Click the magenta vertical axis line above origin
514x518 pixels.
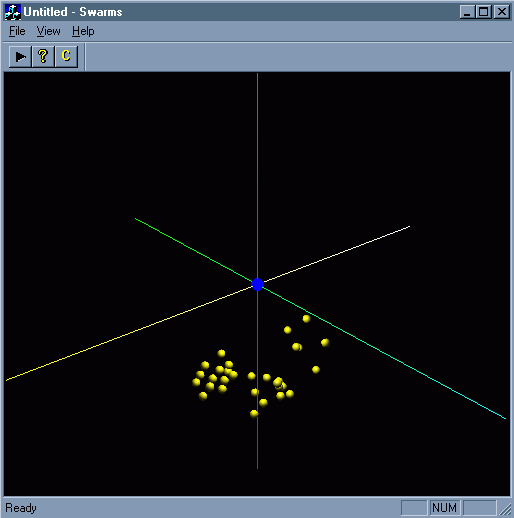coord(257,173)
